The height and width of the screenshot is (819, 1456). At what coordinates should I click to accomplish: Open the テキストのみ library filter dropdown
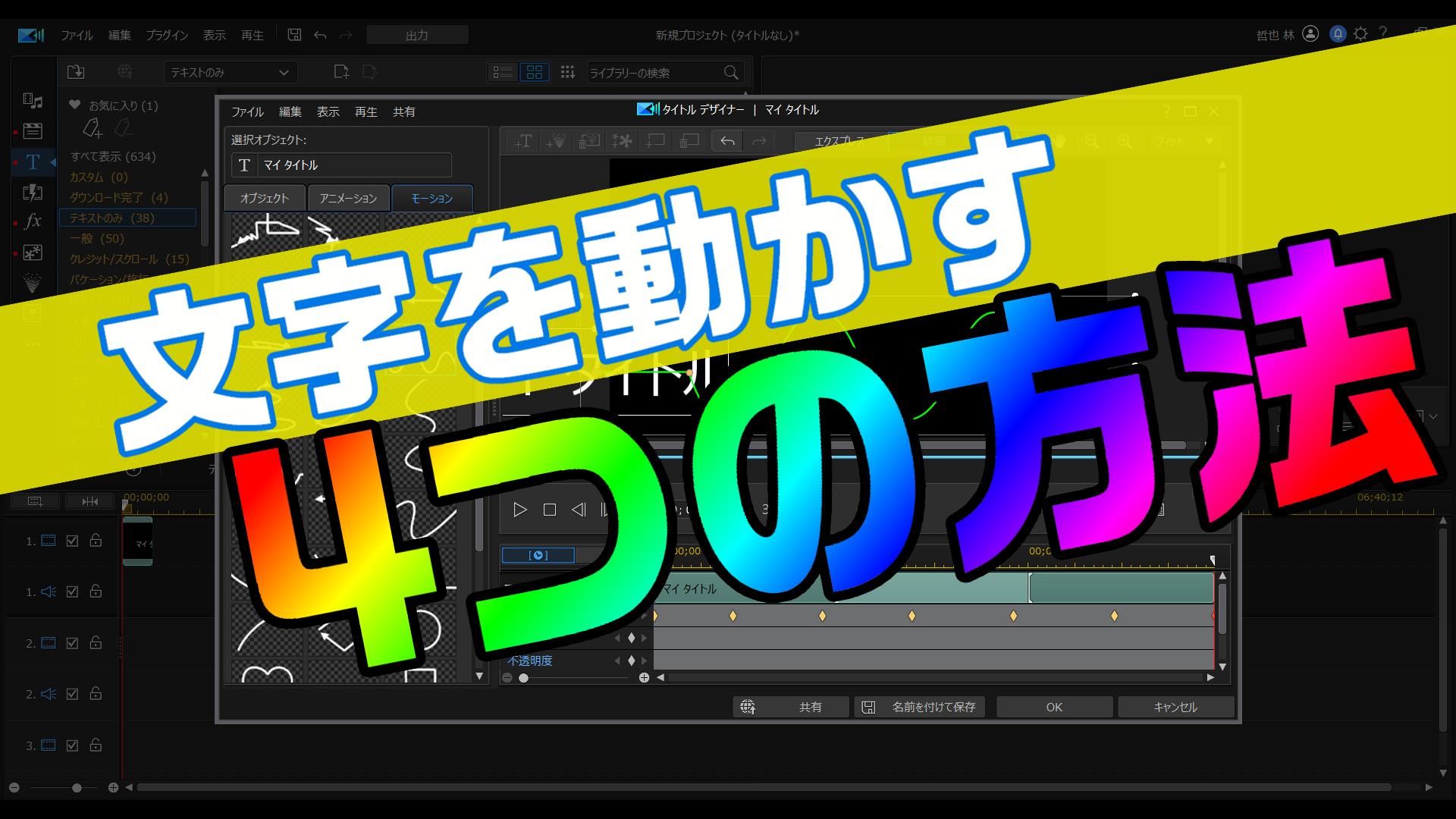click(x=230, y=72)
